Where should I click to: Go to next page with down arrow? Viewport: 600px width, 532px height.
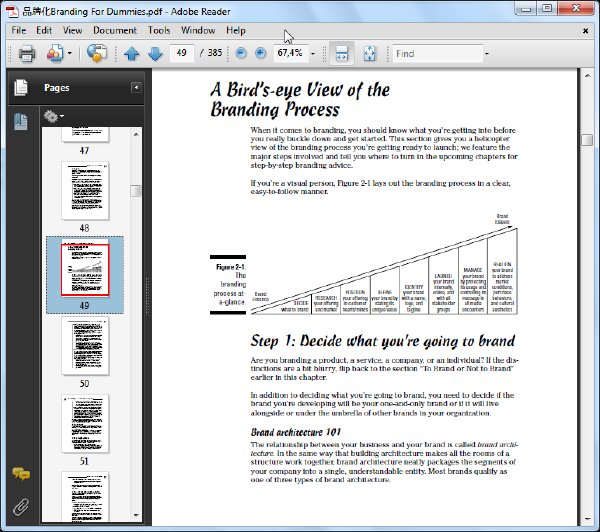point(155,54)
